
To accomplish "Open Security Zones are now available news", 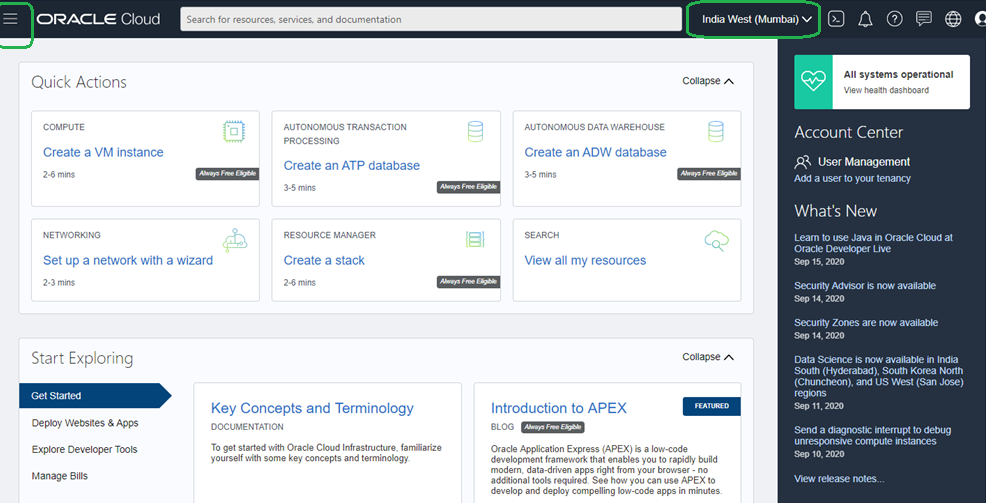I will pos(866,323).
